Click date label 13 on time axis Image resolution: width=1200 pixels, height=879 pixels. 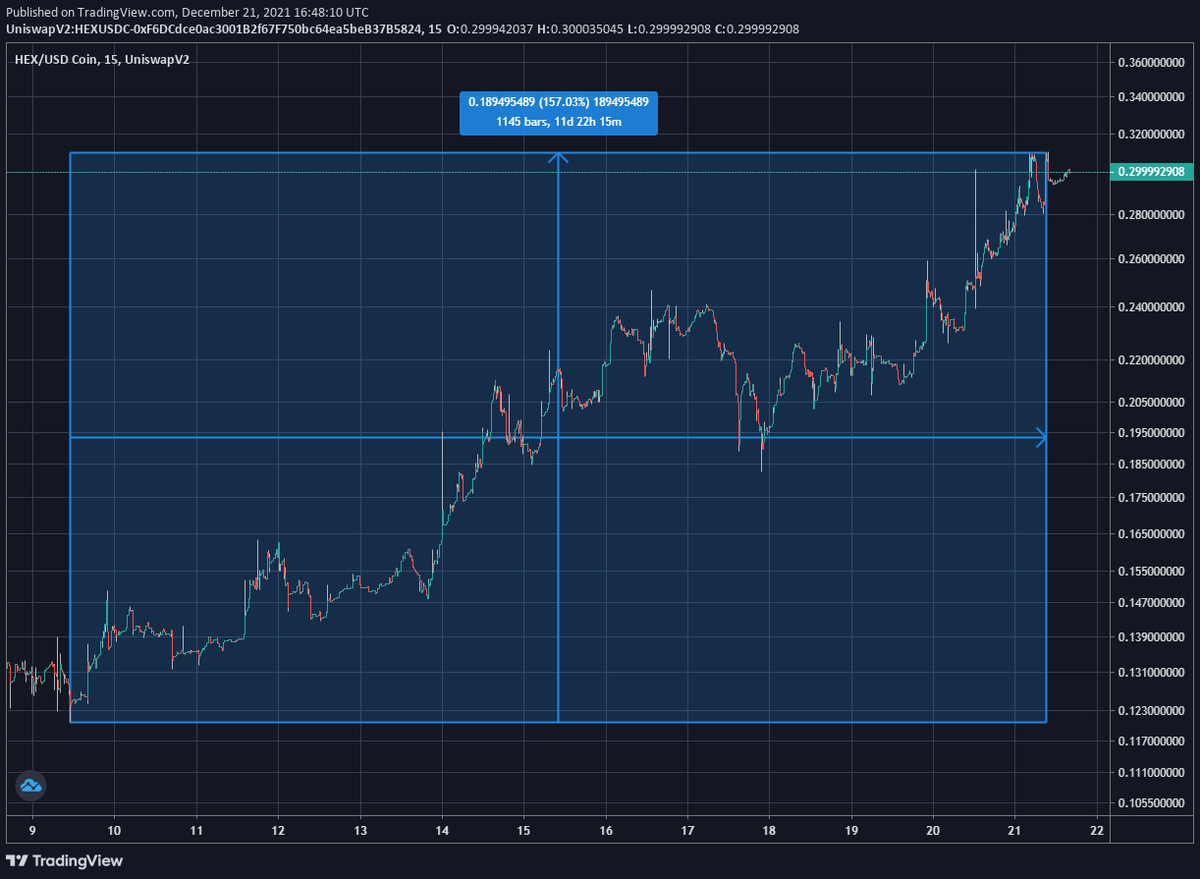click(x=360, y=830)
